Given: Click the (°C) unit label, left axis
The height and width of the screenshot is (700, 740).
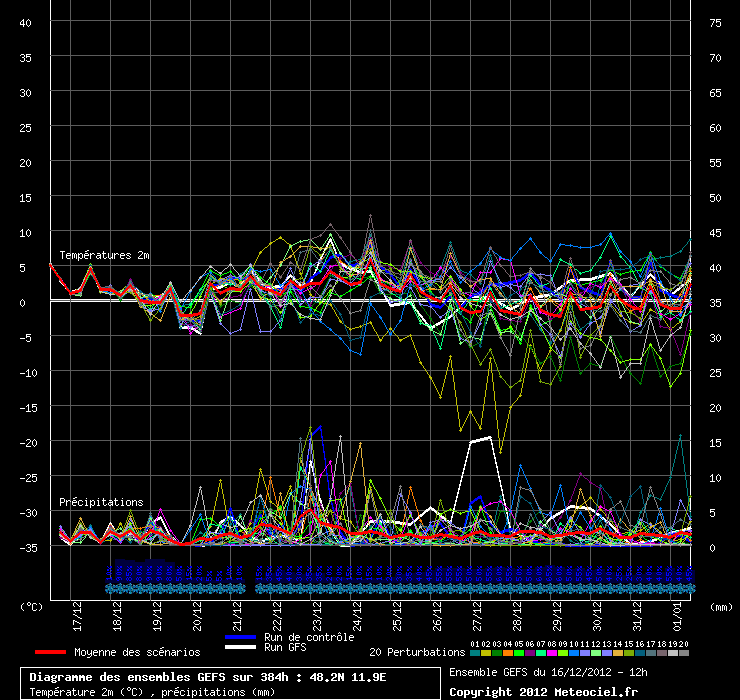Looking at the screenshot, I should [31, 607].
